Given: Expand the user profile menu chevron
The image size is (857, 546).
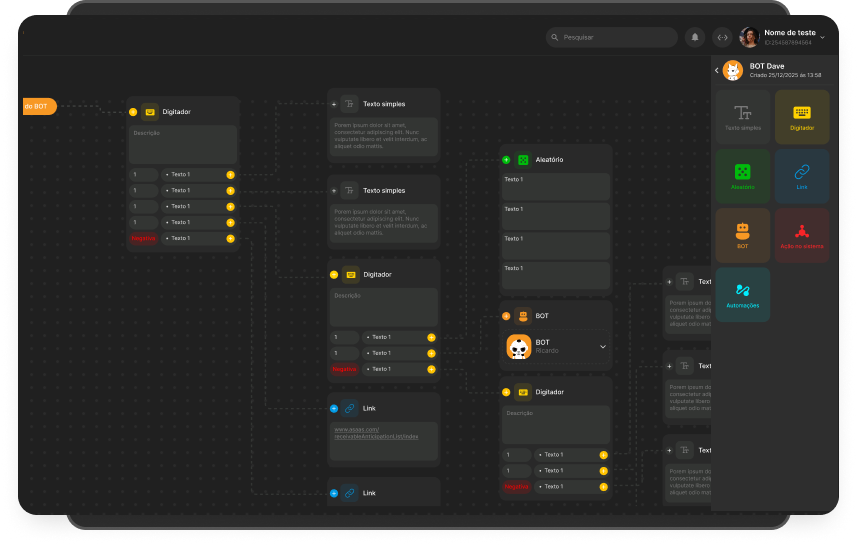Looking at the screenshot, I should (822, 37).
